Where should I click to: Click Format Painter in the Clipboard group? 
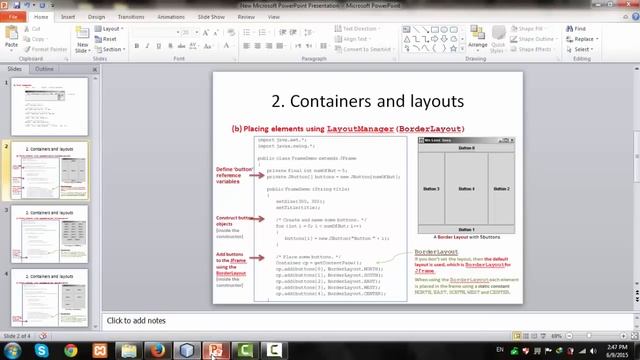pyautogui.click(x=45, y=49)
